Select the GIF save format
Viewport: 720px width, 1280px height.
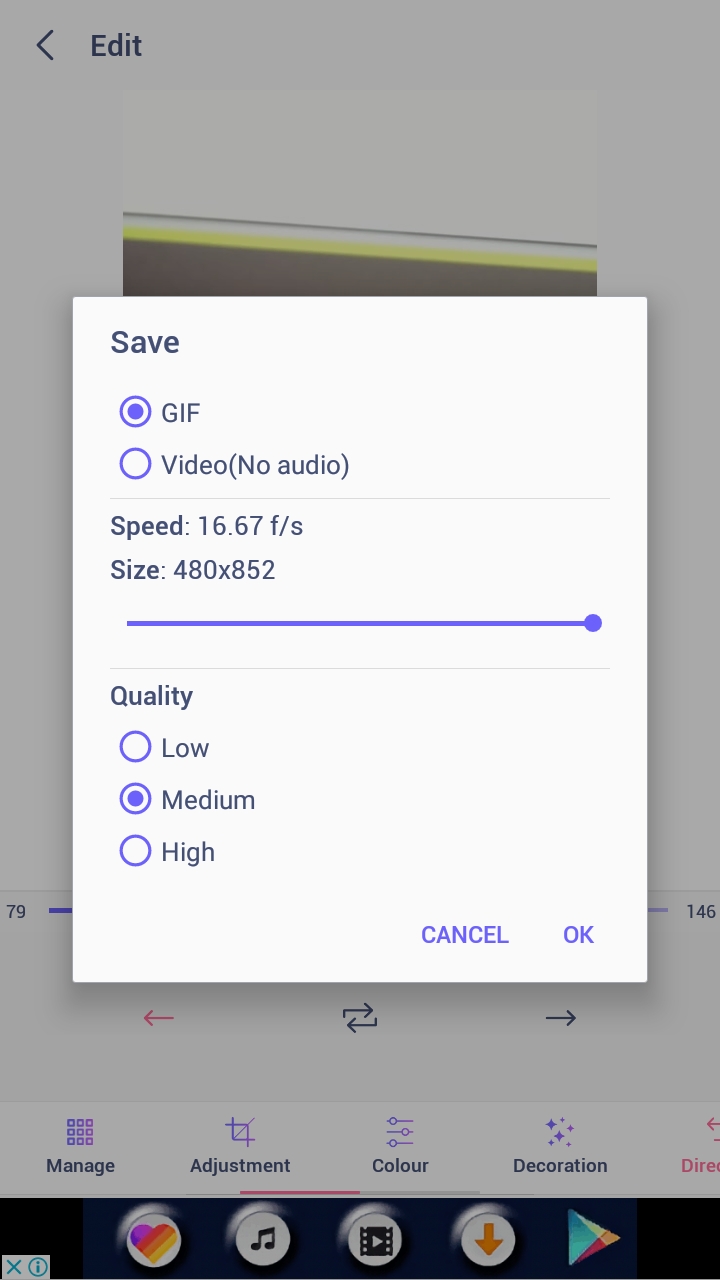pyautogui.click(x=135, y=412)
